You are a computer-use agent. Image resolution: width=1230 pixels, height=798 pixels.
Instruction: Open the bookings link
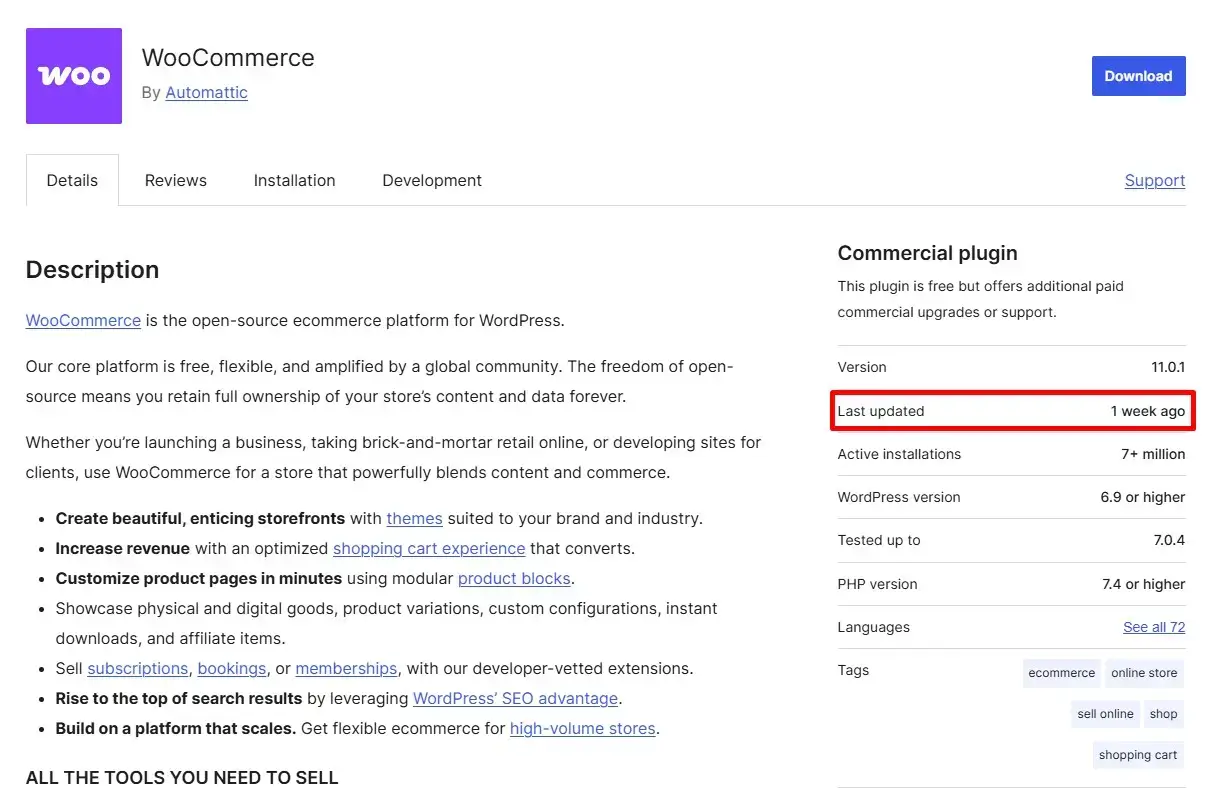pos(232,668)
